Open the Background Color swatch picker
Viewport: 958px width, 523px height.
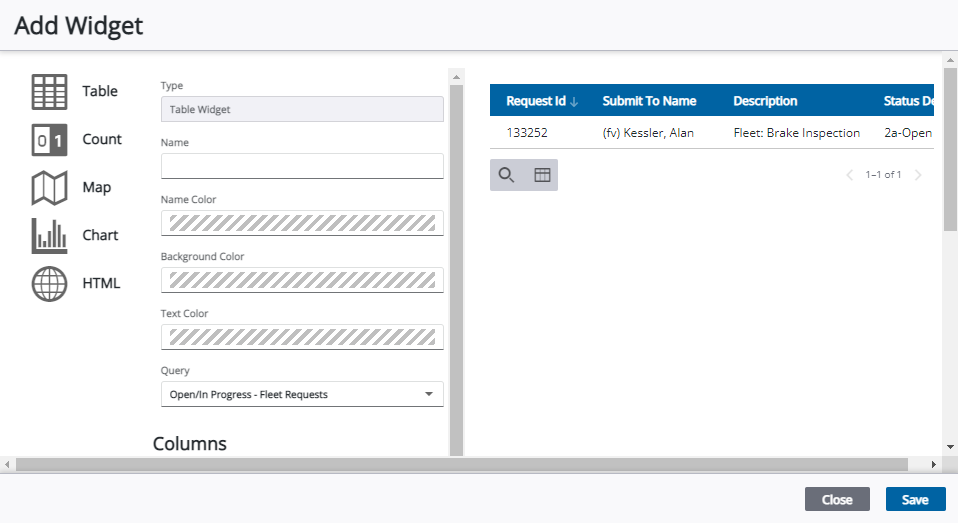pos(302,280)
